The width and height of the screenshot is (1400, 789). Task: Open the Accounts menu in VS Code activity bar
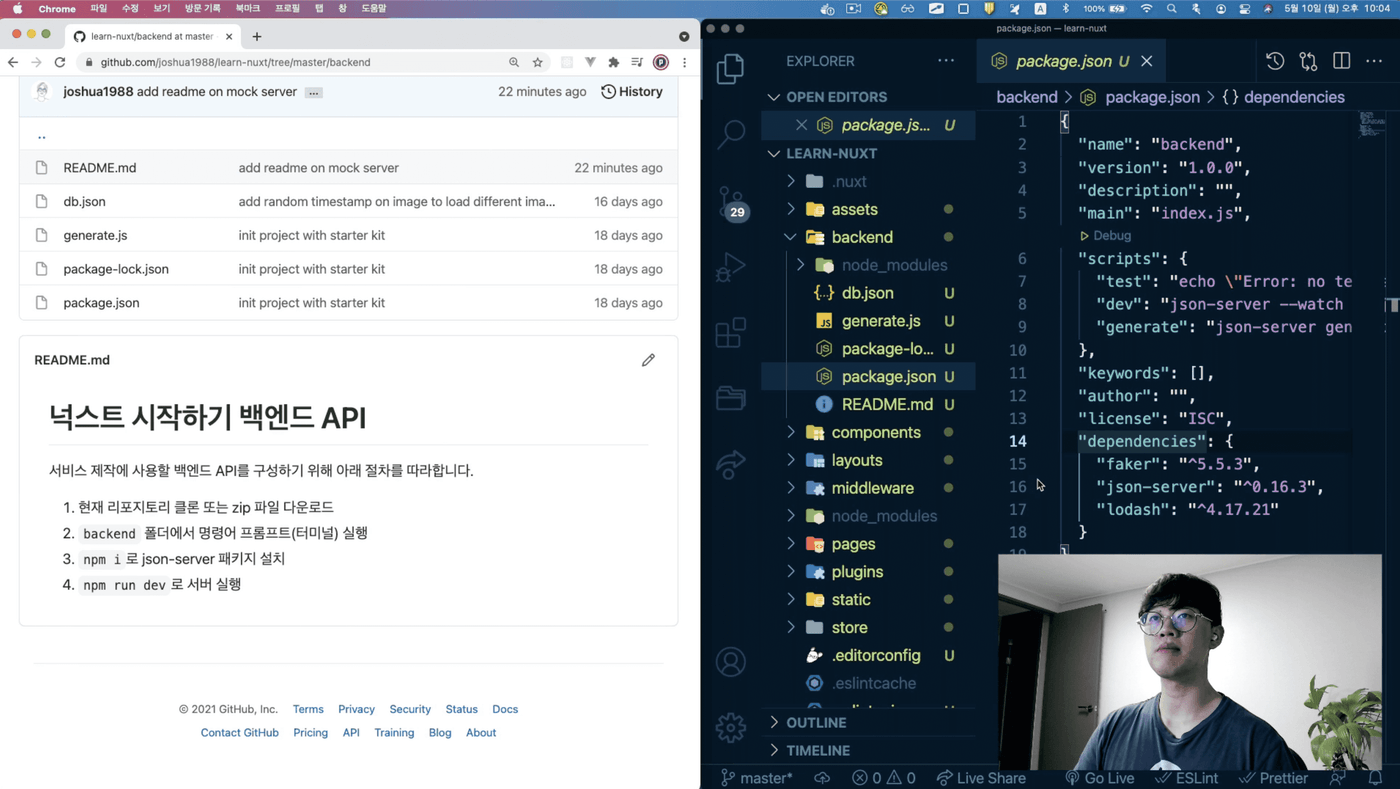click(731, 662)
